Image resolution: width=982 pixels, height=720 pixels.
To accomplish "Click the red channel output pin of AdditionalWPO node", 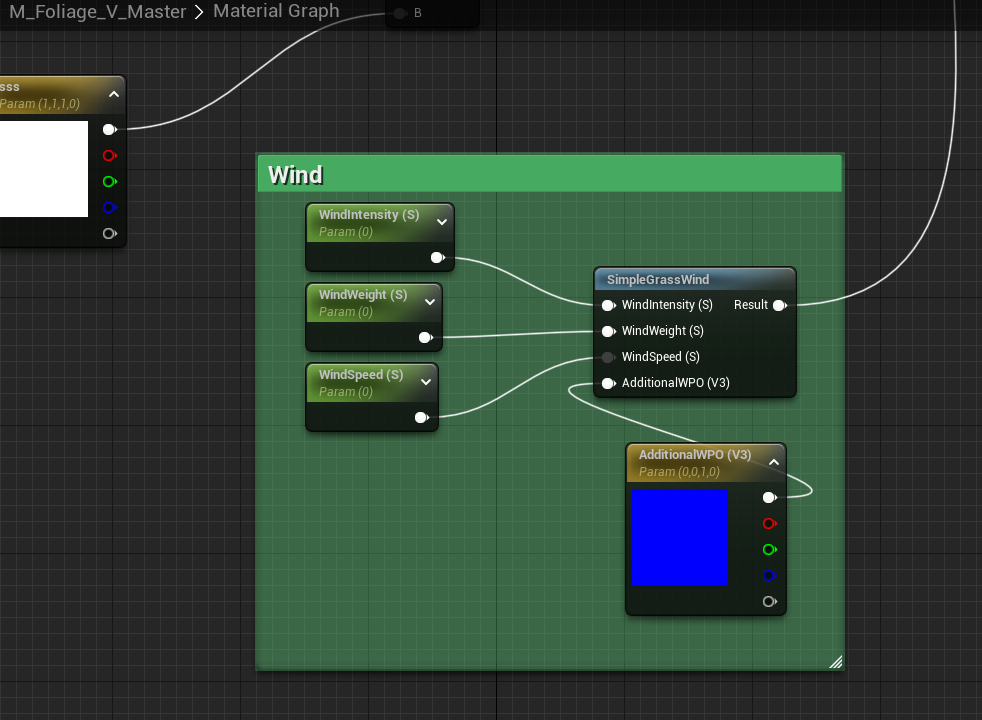I will [769, 523].
